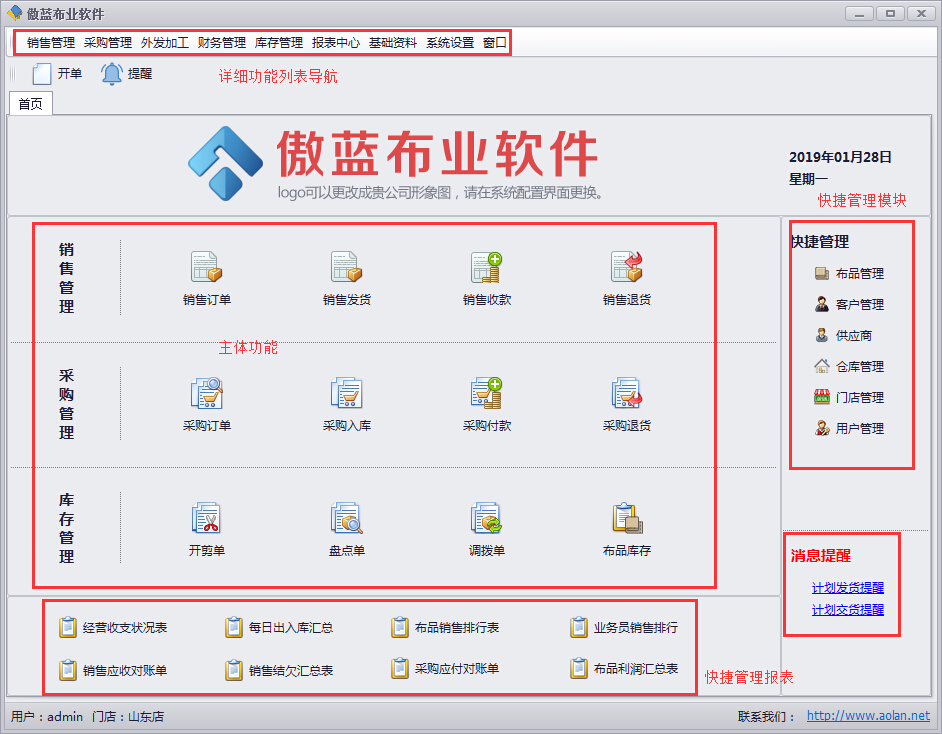Open the 报表中心 menu

(x=336, y=43)
